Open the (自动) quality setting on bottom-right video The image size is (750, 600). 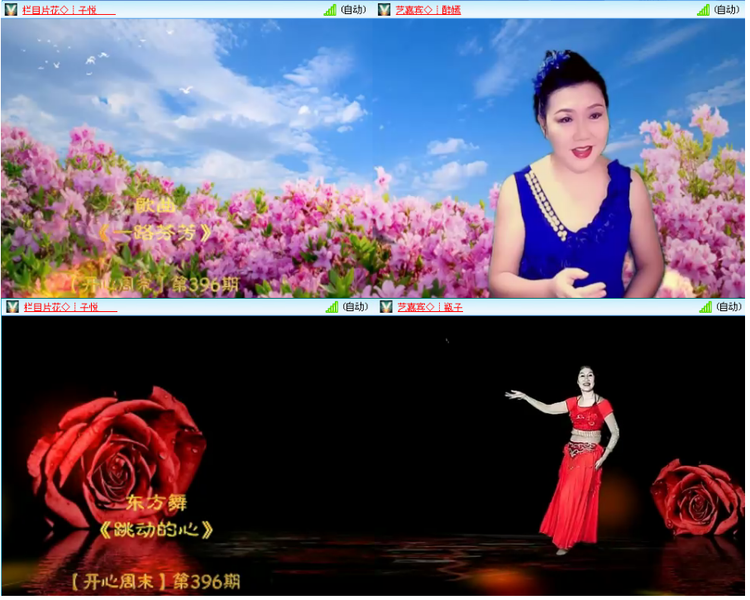tap(728, 306)
